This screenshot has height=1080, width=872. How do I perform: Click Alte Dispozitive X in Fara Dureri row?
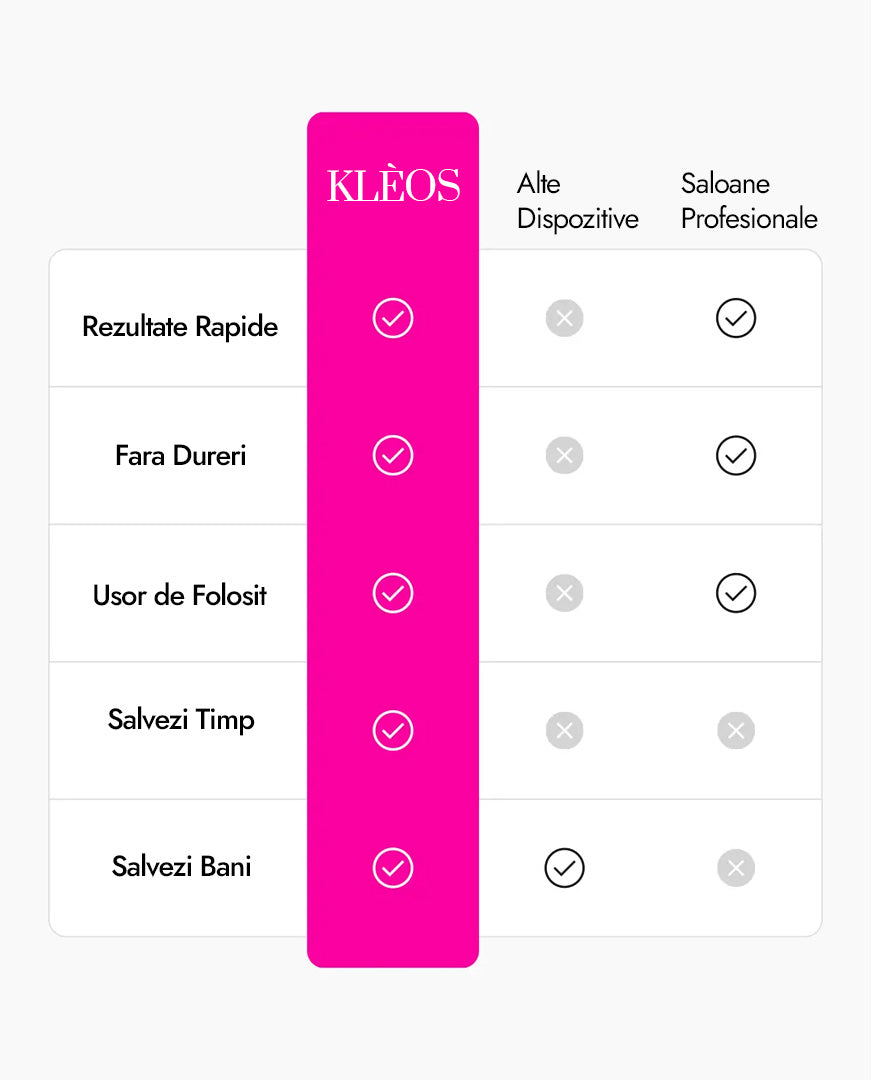click(x=564, y=456)
